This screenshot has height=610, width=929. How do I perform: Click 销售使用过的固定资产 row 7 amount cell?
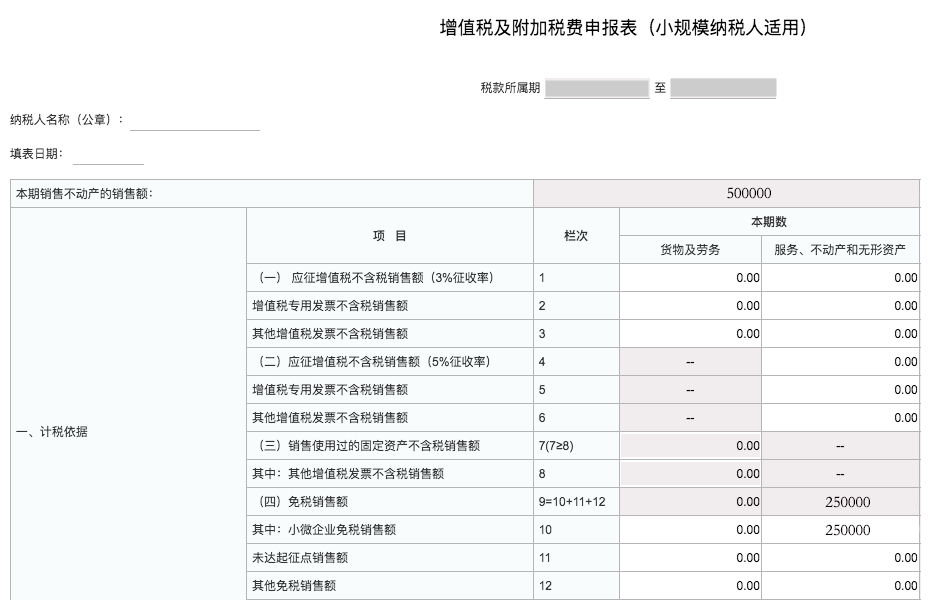tap(690, 445)
